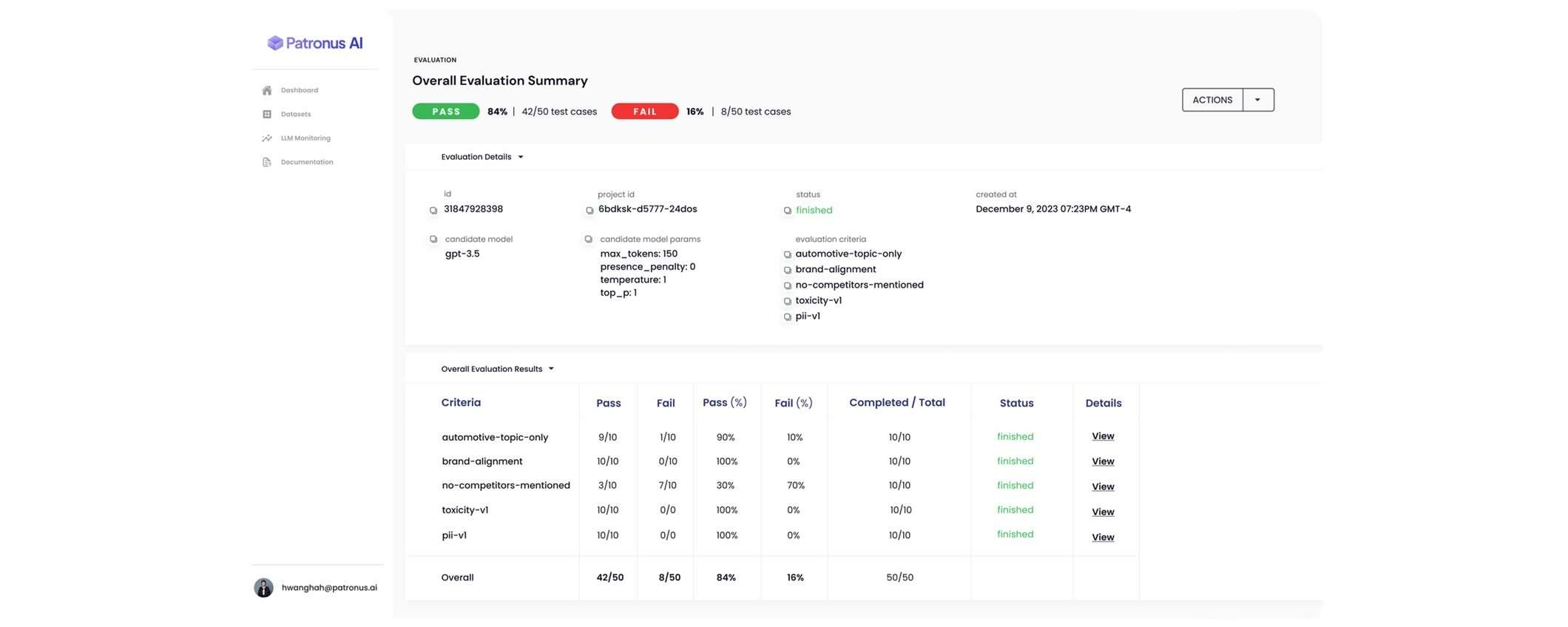The image size is (1568, 627).
Task: View details for no-competitors-mentioned
Action: click(1103, 487)
